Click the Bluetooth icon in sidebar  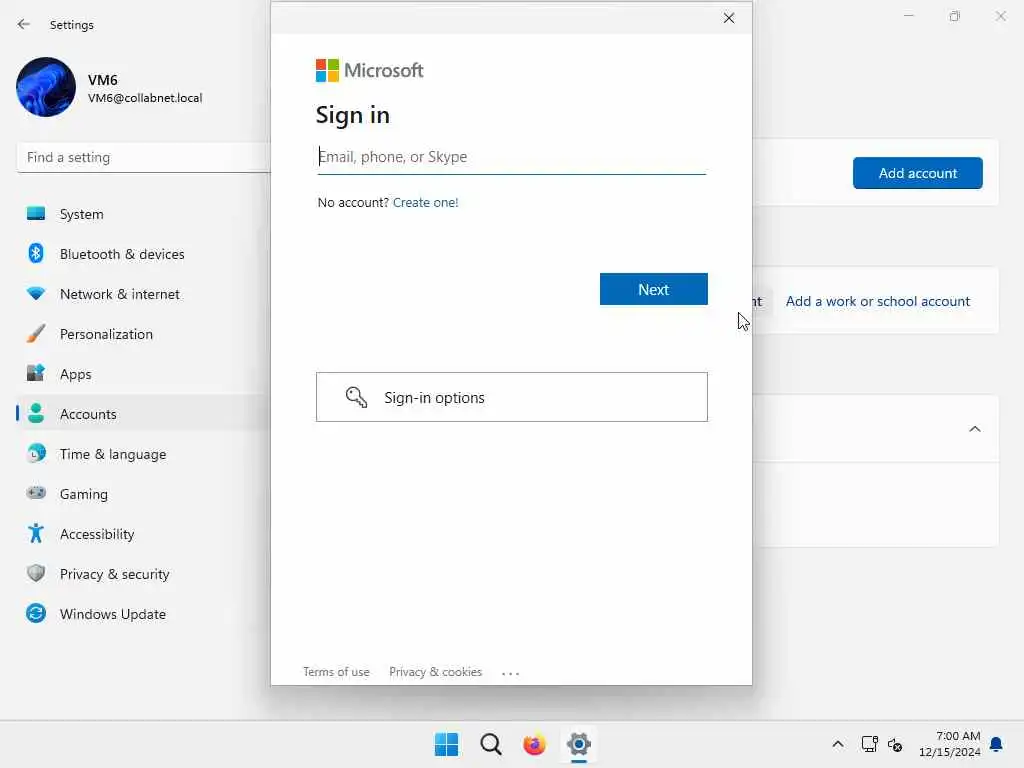(36, 253)
